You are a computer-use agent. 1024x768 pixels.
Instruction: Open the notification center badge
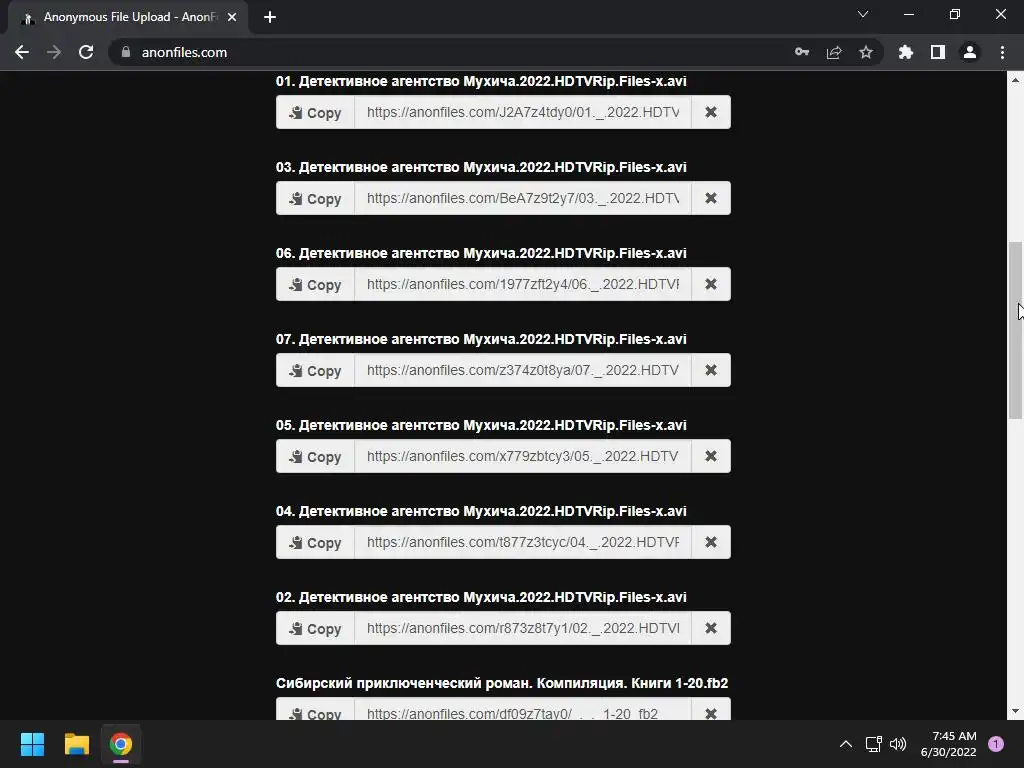(996, 744)
